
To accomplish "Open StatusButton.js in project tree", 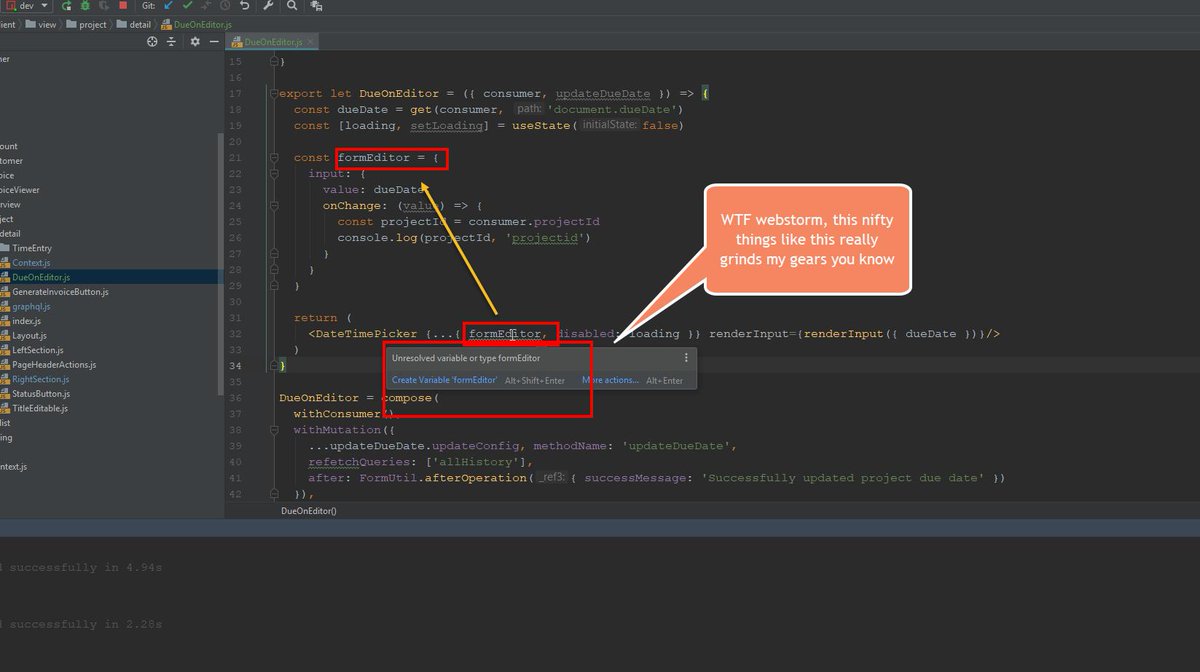I will coord(35,393).
